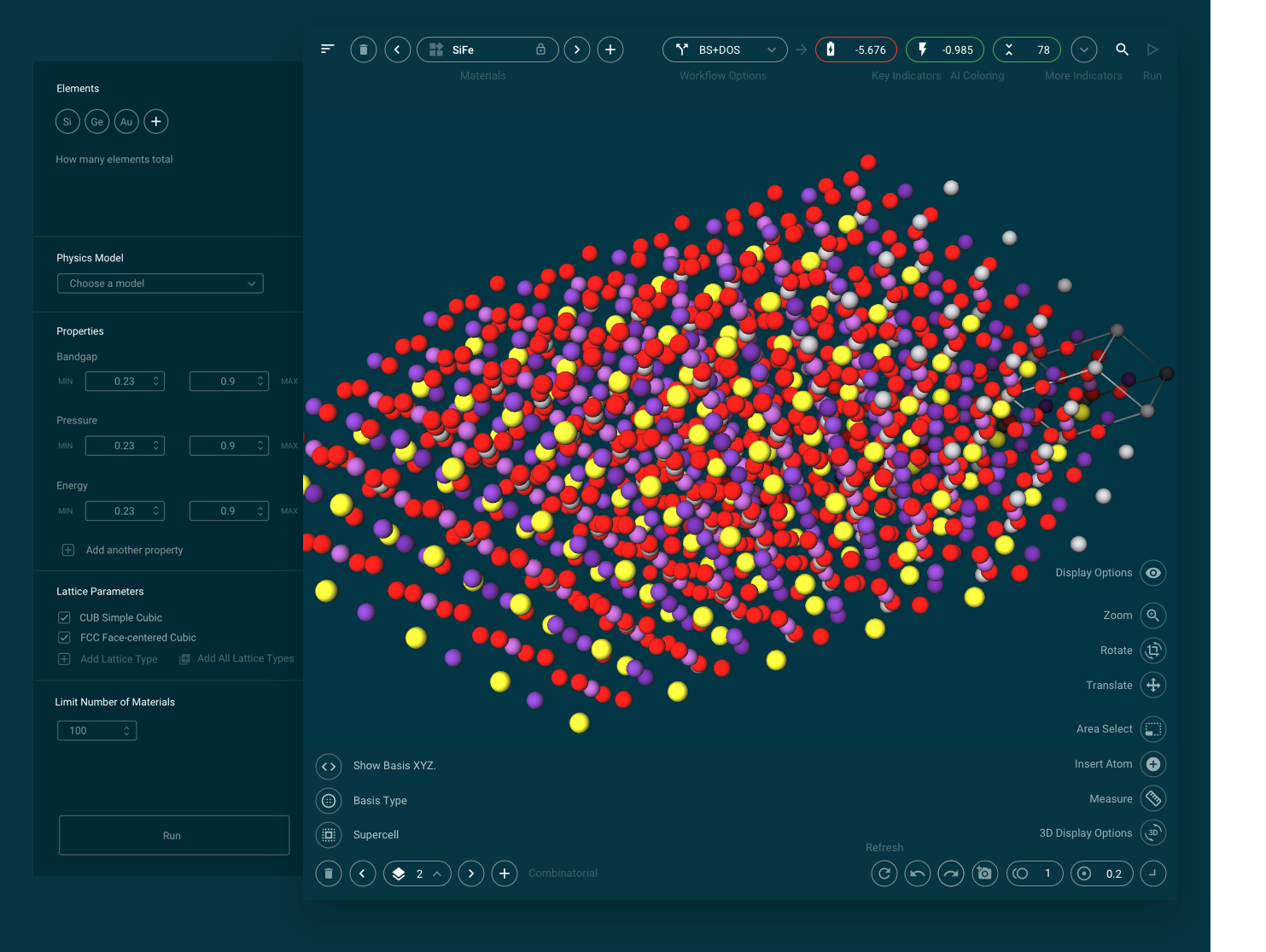Click the SiFe material name field
1266x952 pixels.
coord(487,50)
